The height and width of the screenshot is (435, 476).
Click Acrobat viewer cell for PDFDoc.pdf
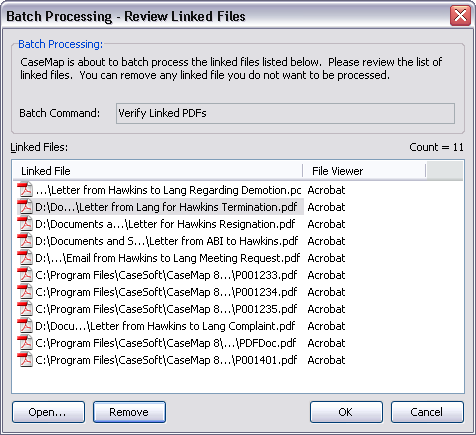(x=326, y=343)
